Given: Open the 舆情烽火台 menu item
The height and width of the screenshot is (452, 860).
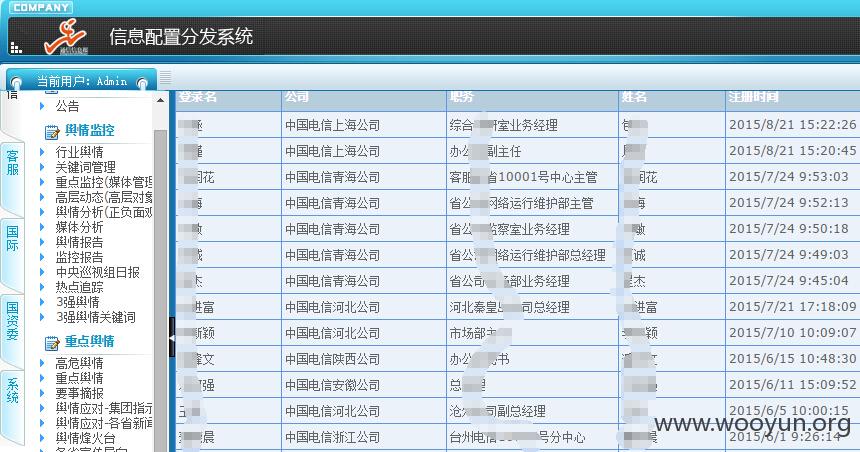Looking at the screenshot, I should [x=86, y=438].
